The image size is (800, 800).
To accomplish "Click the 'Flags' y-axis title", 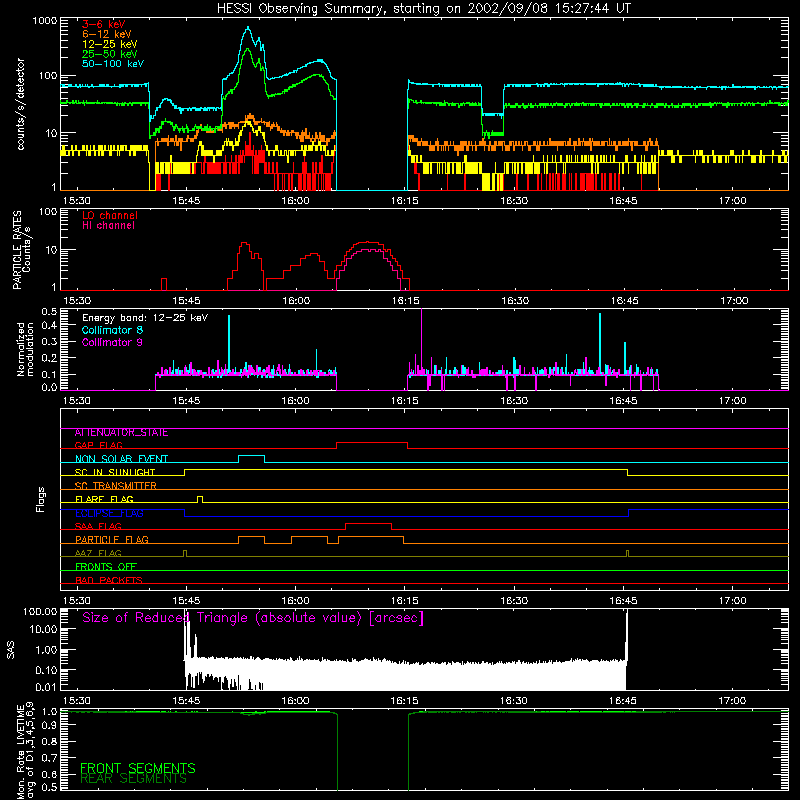I will coord(41,499).
